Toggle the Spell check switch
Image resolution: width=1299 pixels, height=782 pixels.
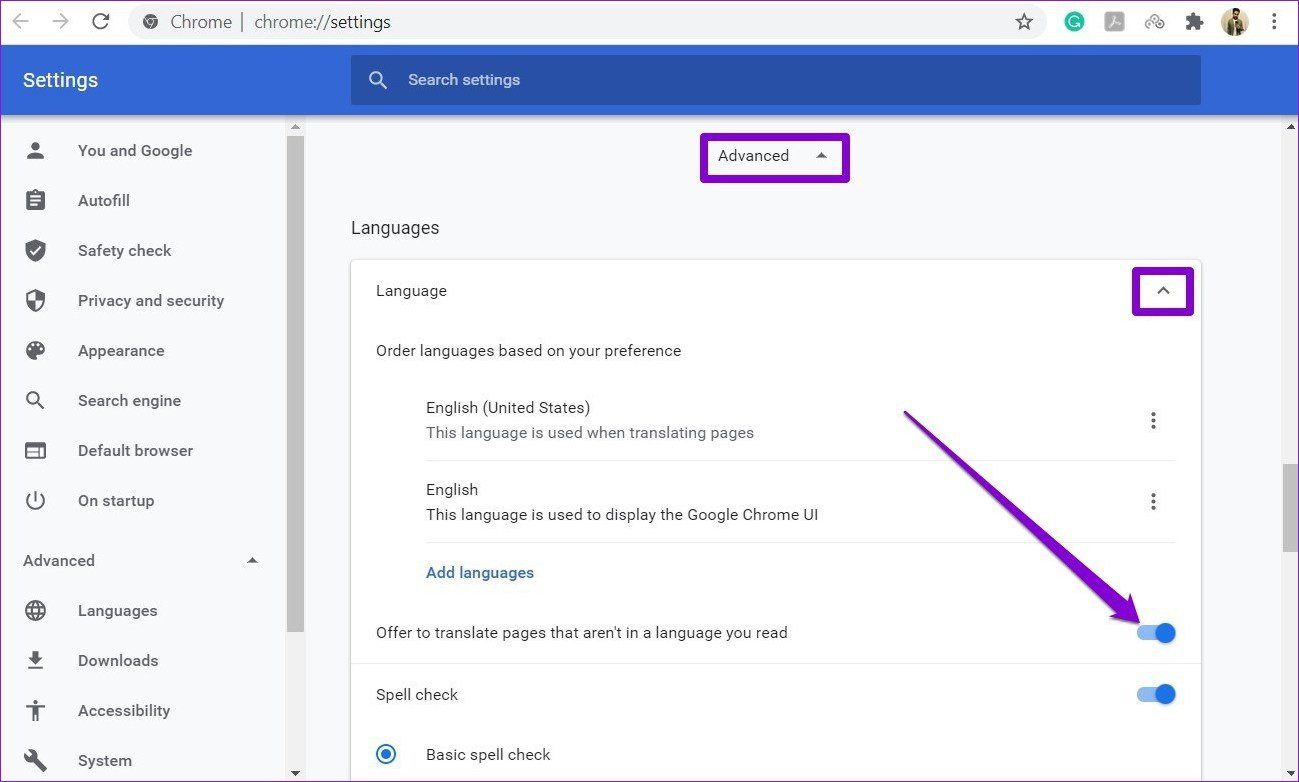(1156, 695)
